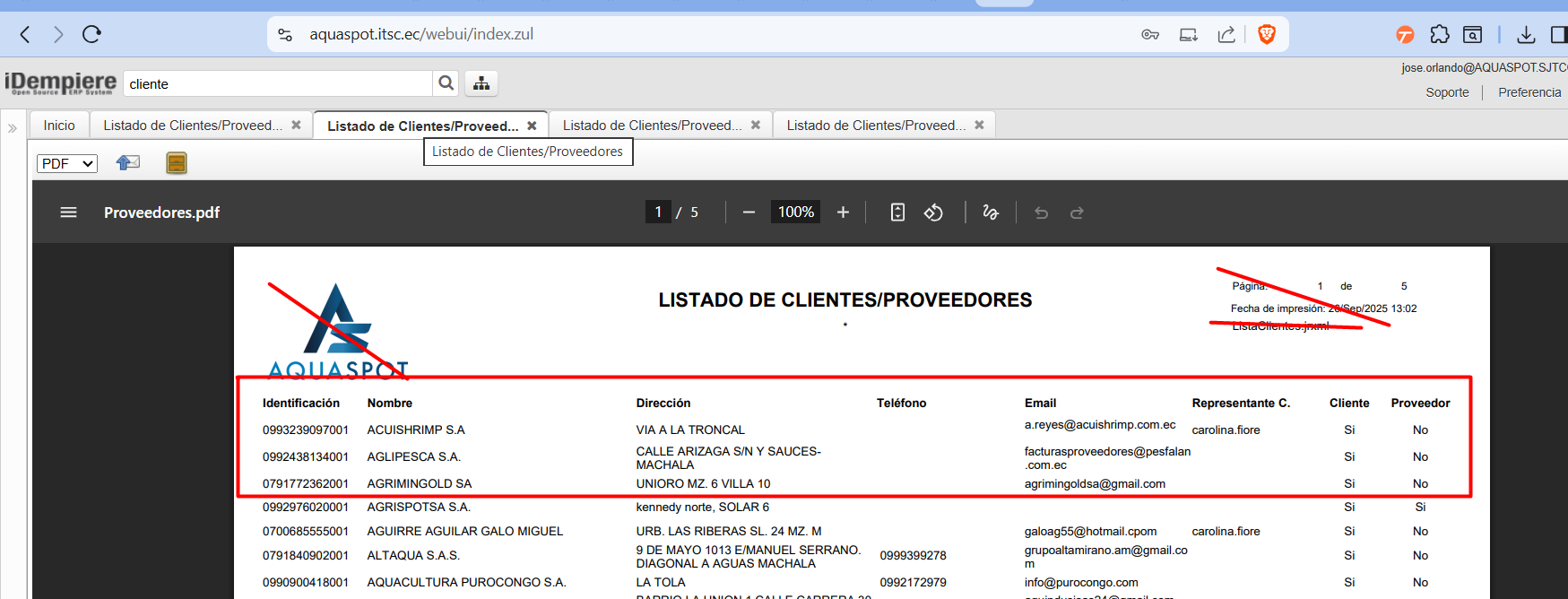Close the first Listado de Clientes tab

[x=296, y=125]
